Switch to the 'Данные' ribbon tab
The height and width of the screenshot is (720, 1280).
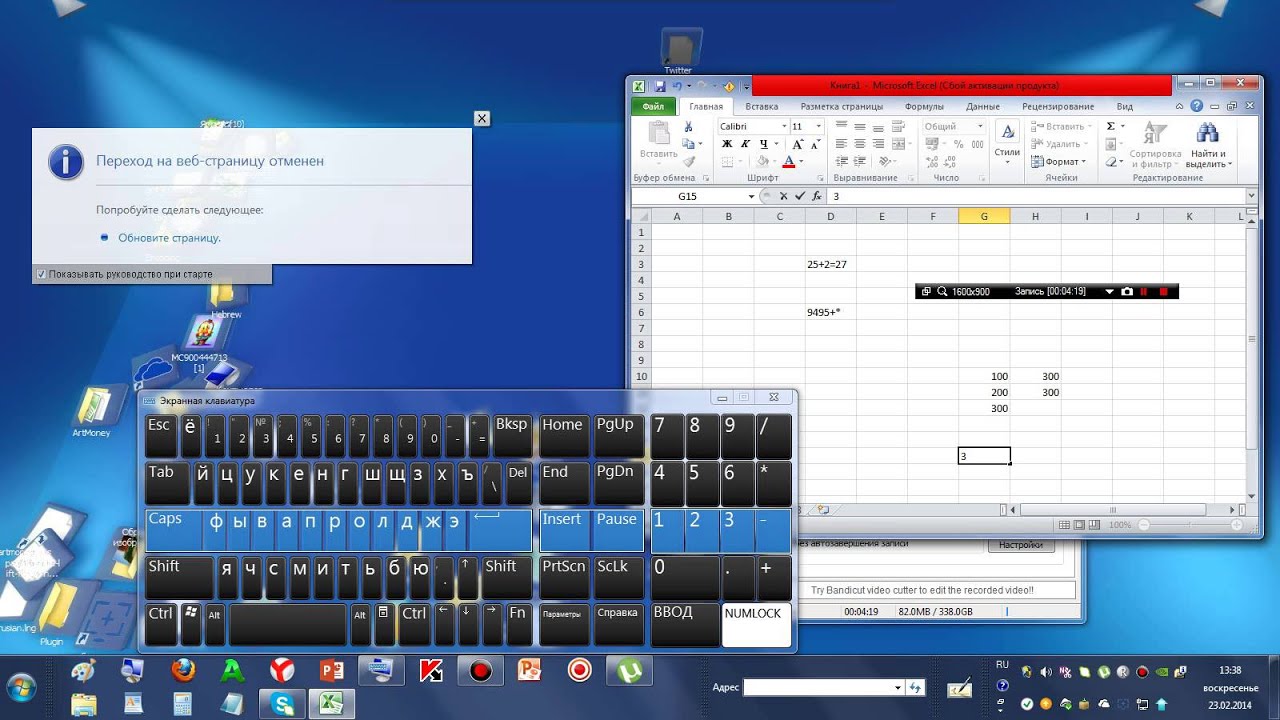[983, 106]
